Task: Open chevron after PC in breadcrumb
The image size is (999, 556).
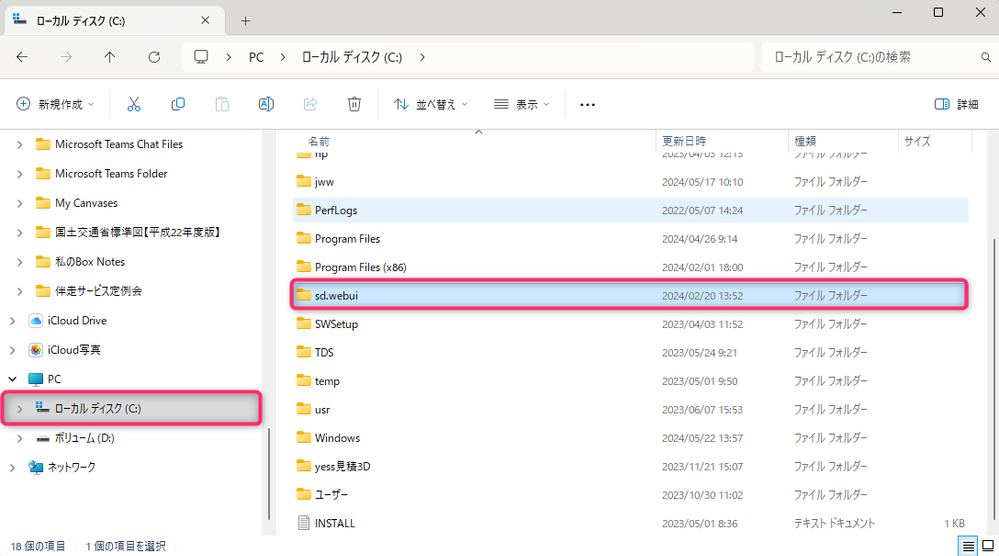Action: [x=283, y=57]
